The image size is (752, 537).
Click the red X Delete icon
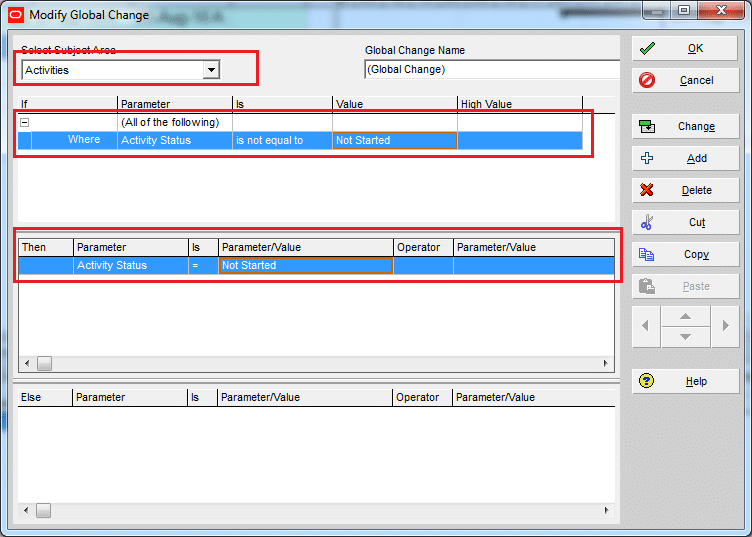[647, 190]
